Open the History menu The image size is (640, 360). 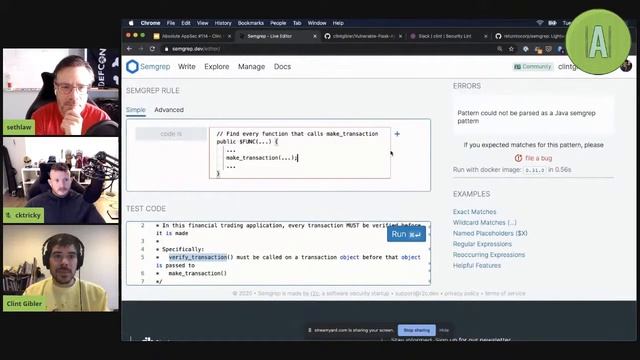coord(223,23)
